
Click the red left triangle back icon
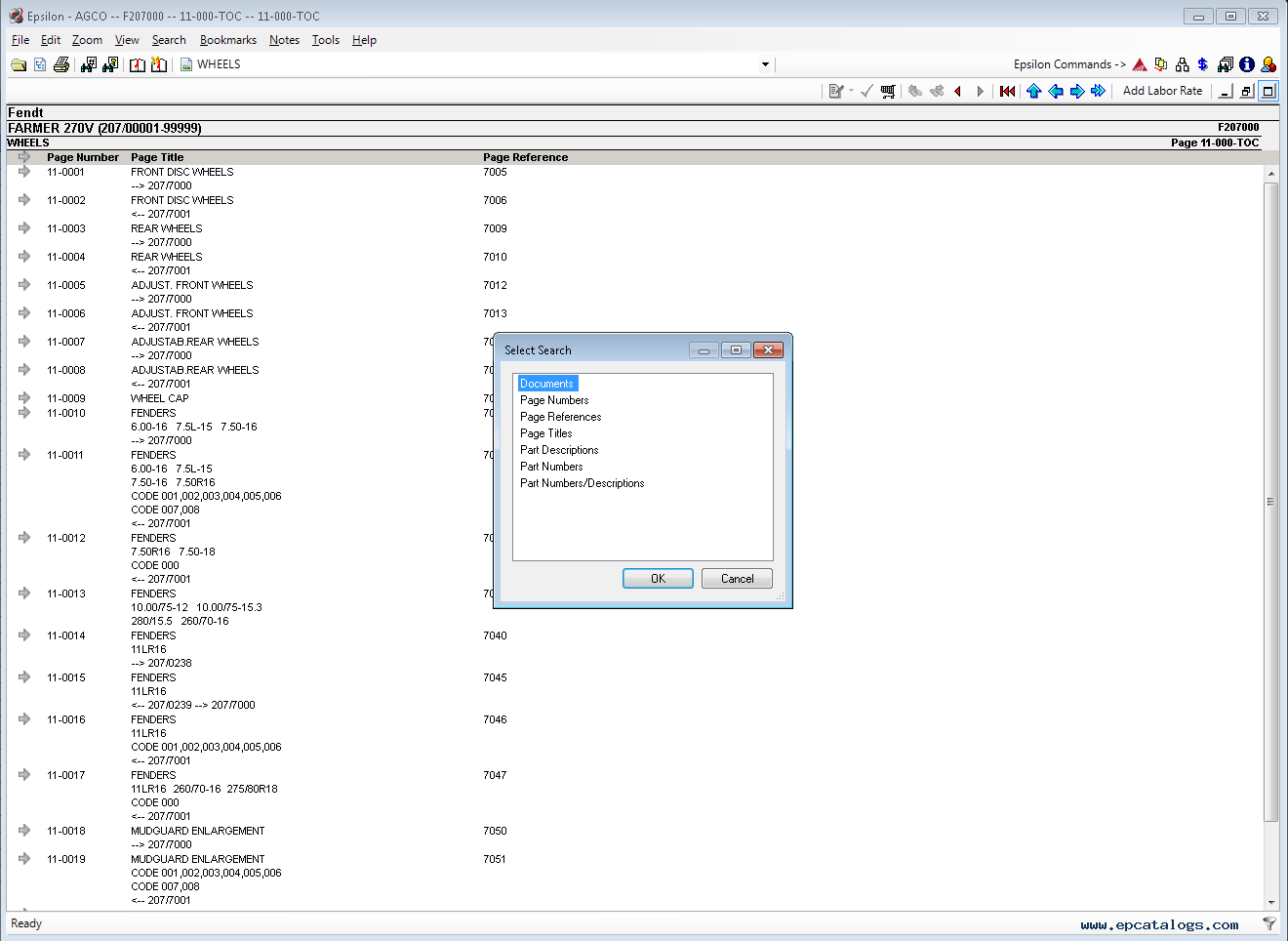coord(958,91)
